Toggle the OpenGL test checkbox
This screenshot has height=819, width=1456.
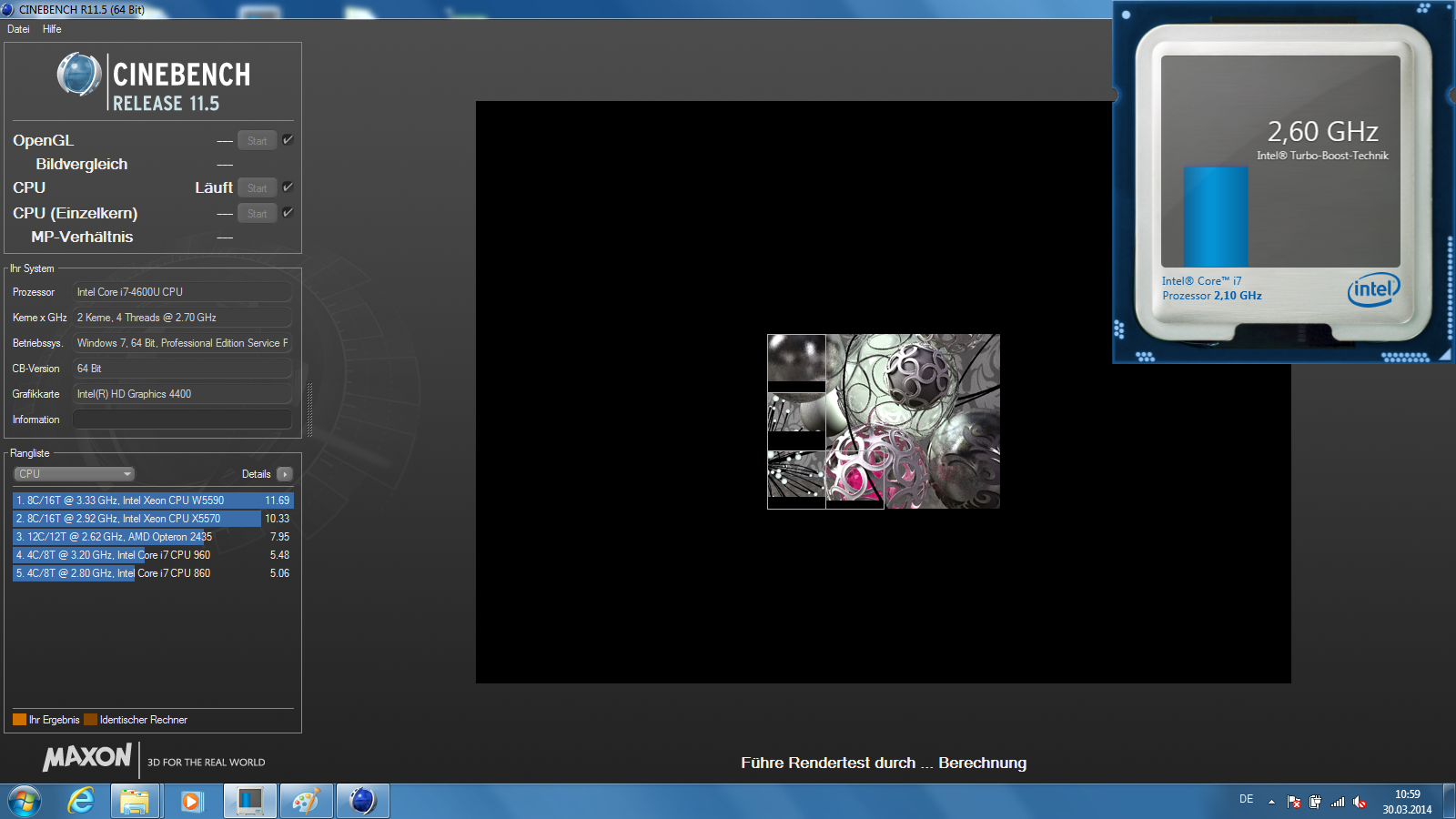(288, 139)
